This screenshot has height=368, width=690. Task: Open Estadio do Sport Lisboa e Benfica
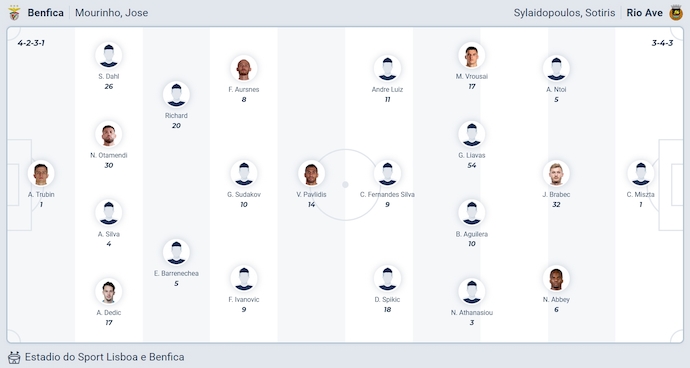click(x=105, y=357)
